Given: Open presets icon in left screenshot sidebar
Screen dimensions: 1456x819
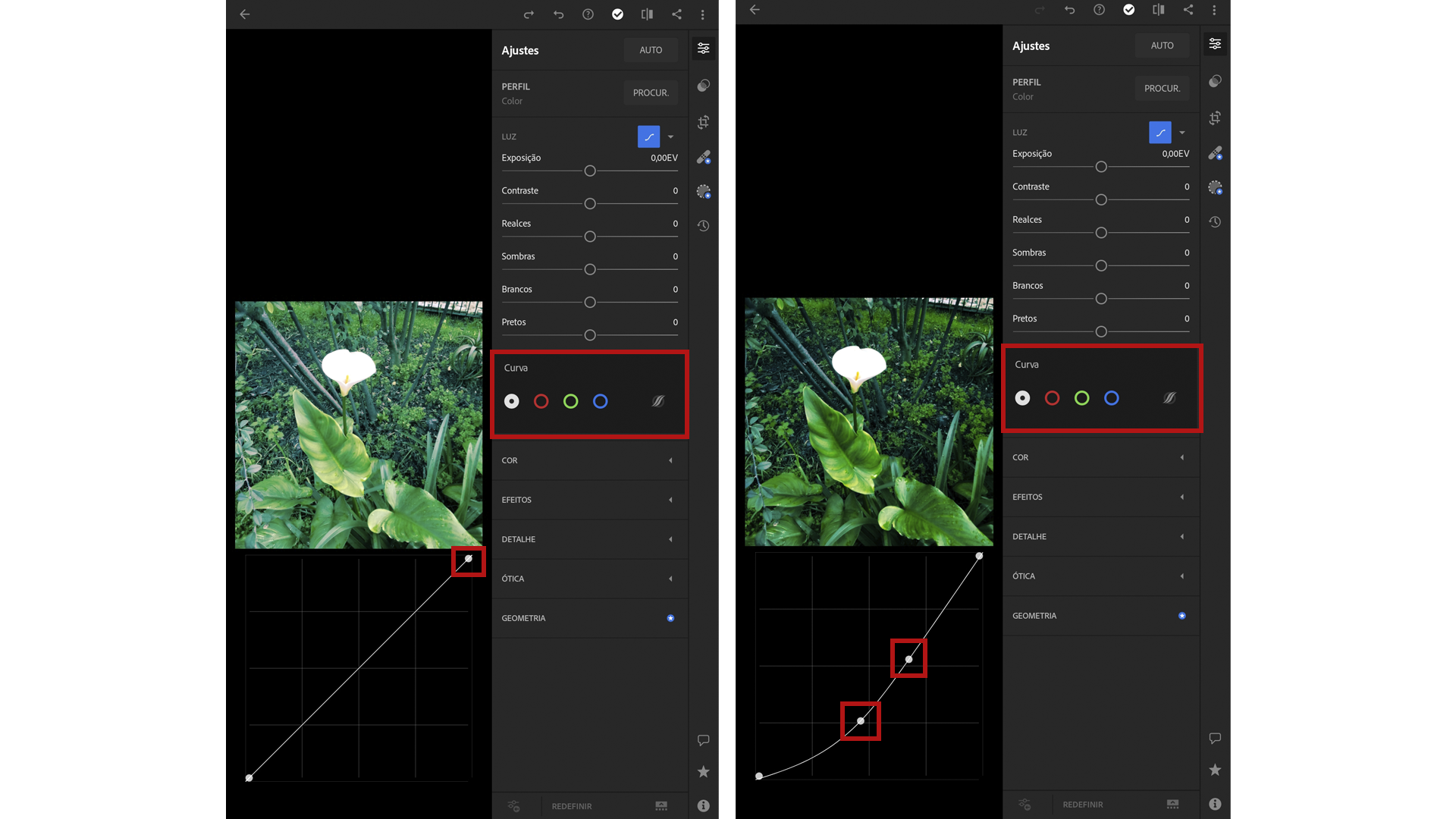Looking at the screenshot, I should pyautogui.click(x=704, y=85).
